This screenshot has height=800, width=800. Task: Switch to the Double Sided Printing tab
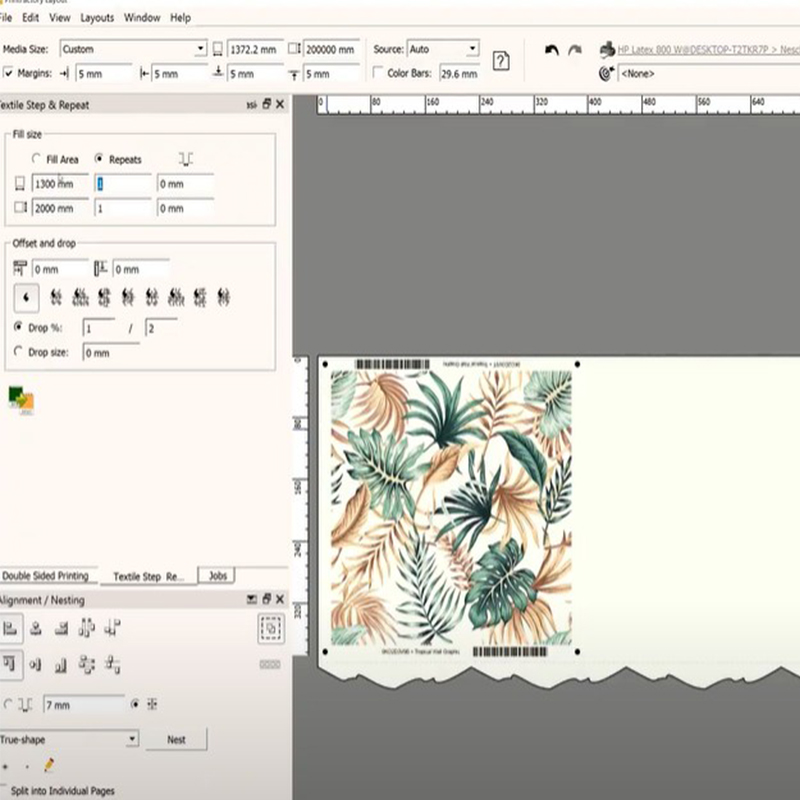coord(46,576)
